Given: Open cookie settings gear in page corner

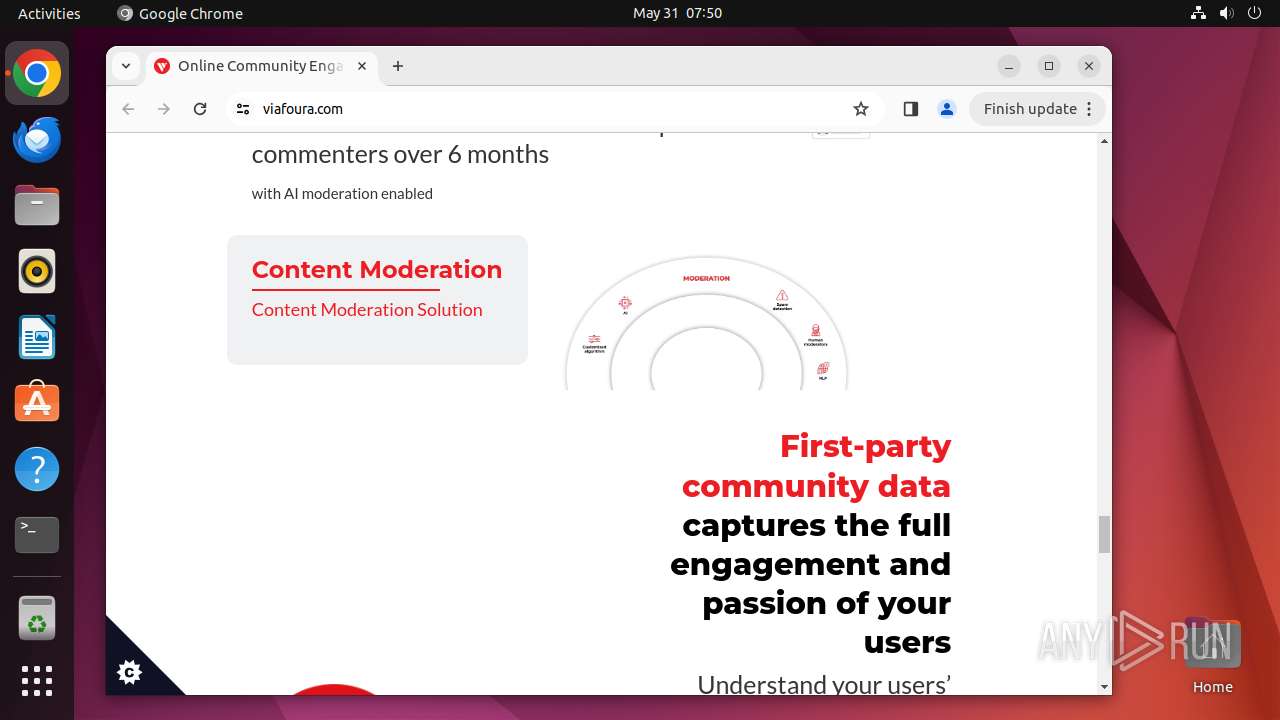Looking at the screenshot, I should click(x=129, y=672).
